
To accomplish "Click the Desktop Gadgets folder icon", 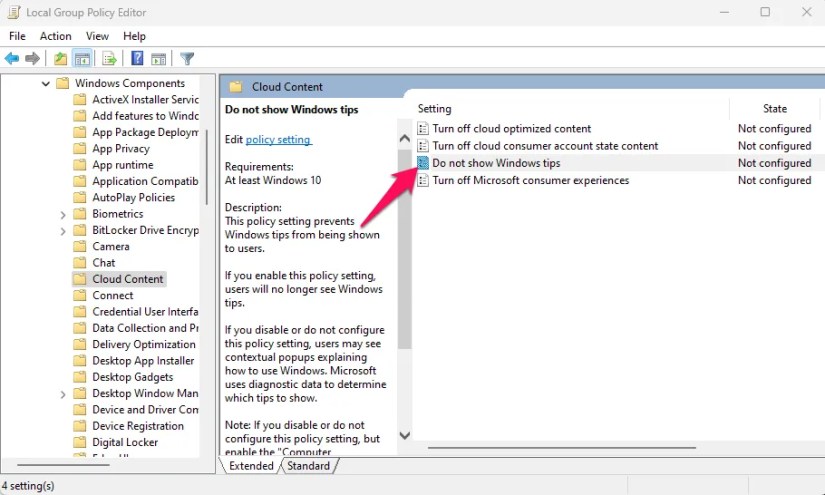I will point(79,377).
